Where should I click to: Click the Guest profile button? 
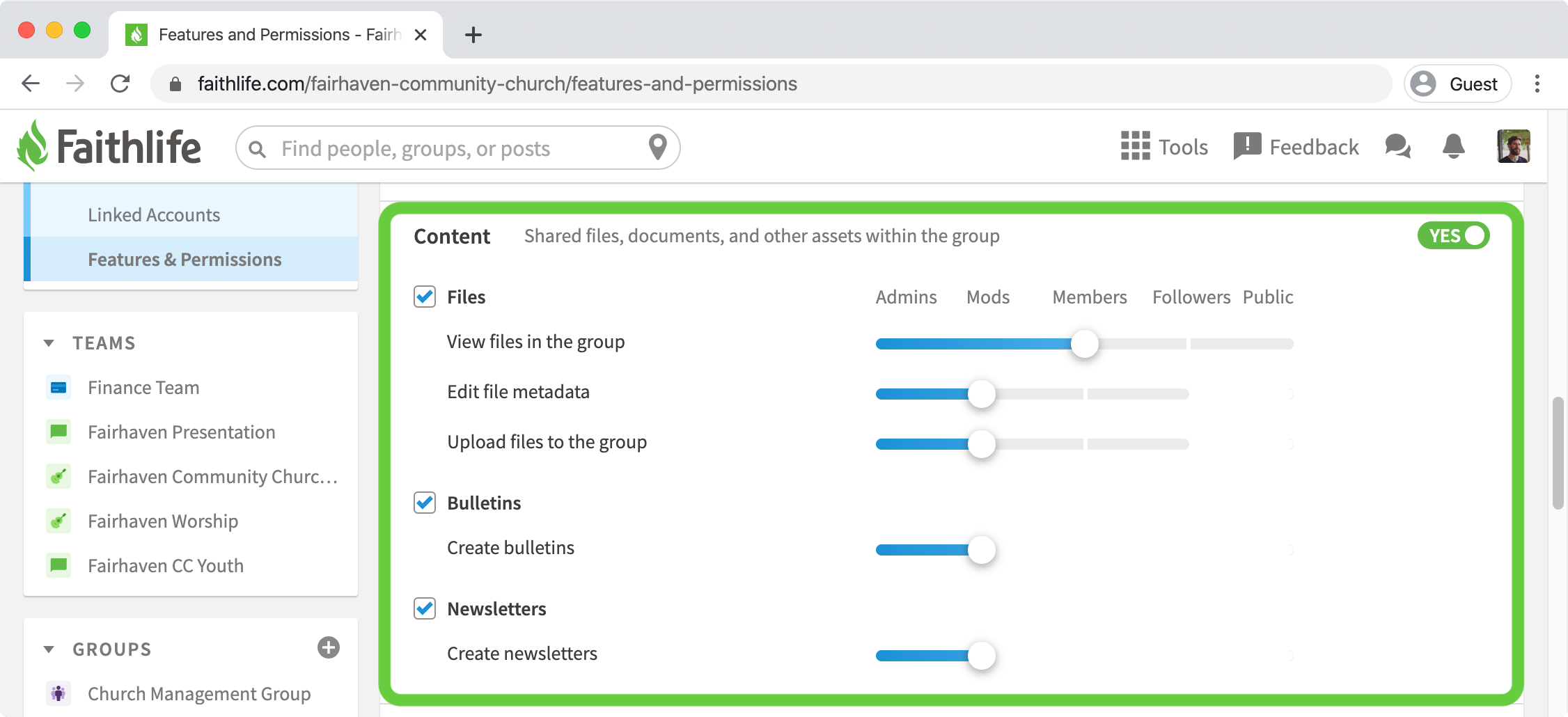click(x=1457, y=84)
